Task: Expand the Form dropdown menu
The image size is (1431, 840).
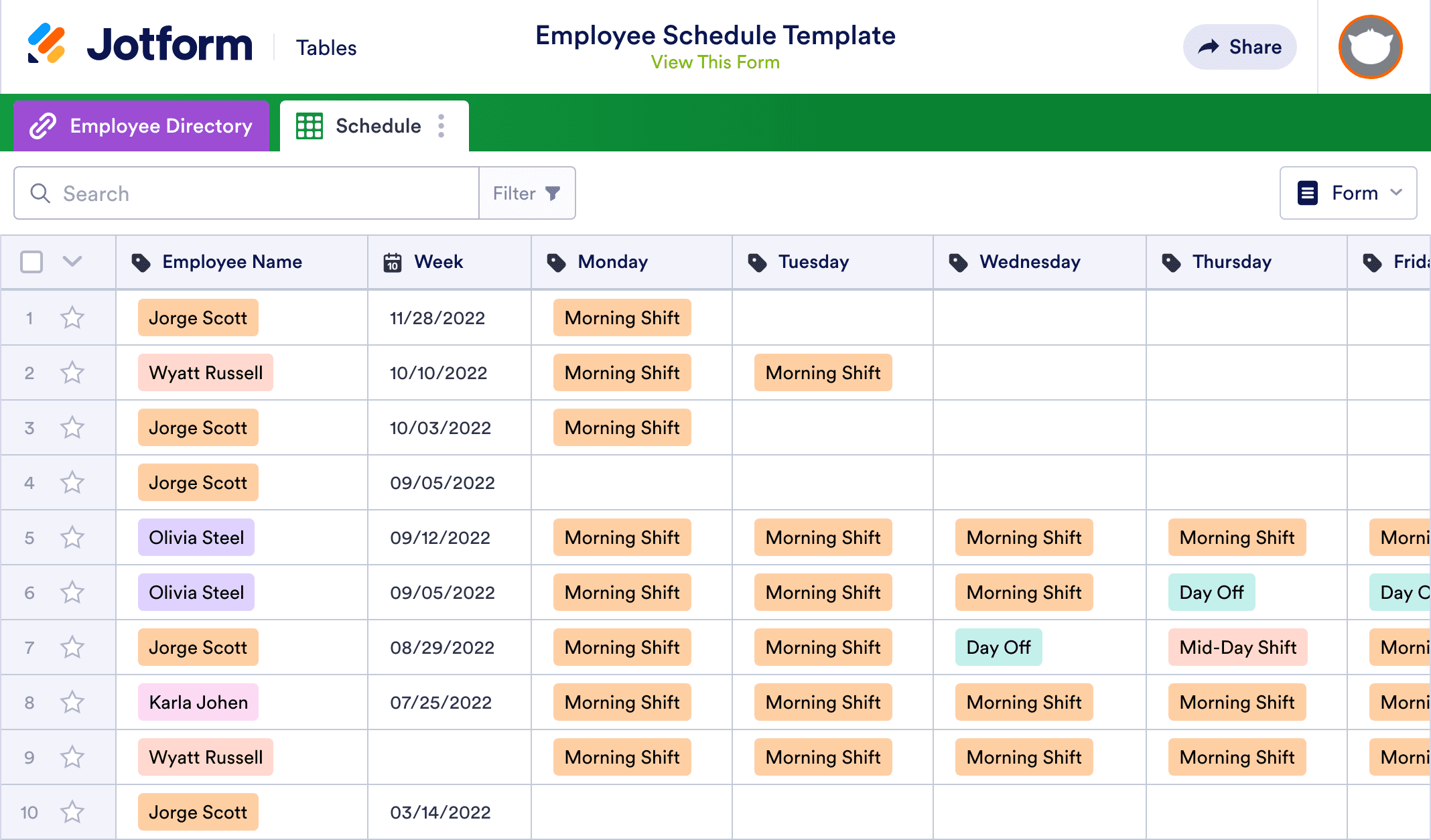Action: pos(1348,194)
